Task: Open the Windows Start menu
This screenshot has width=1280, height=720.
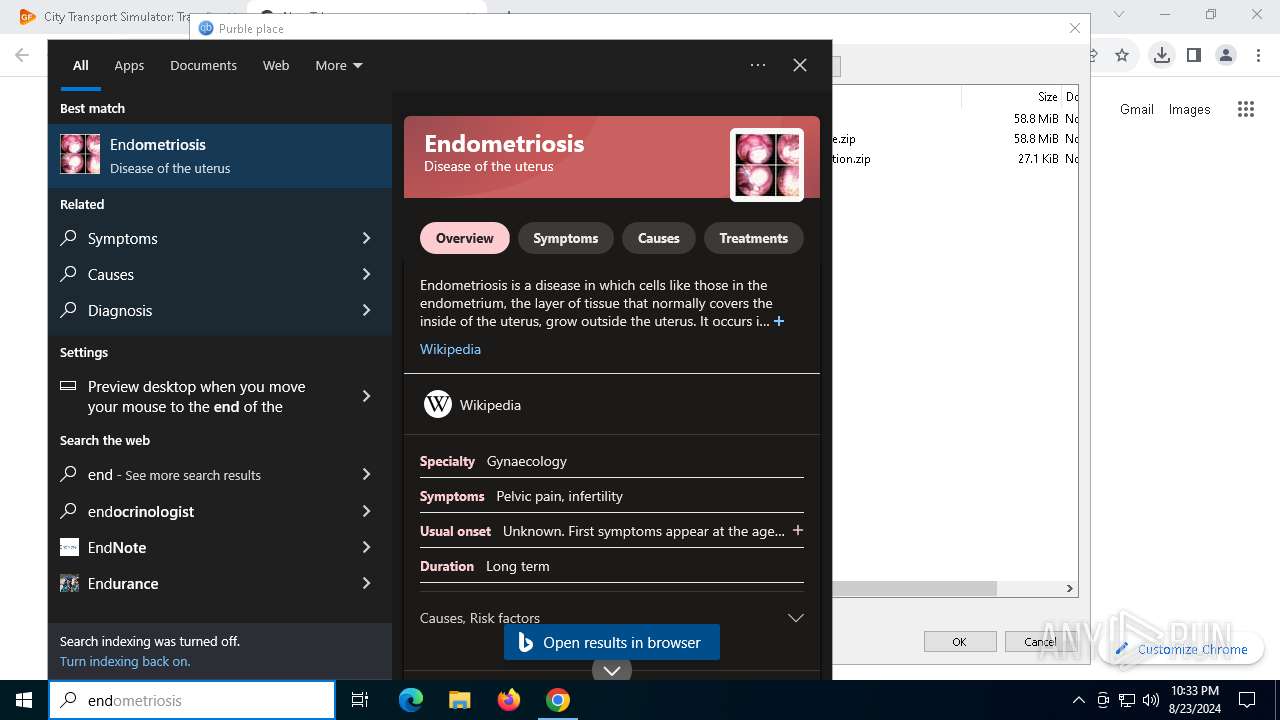Action: 24,700
